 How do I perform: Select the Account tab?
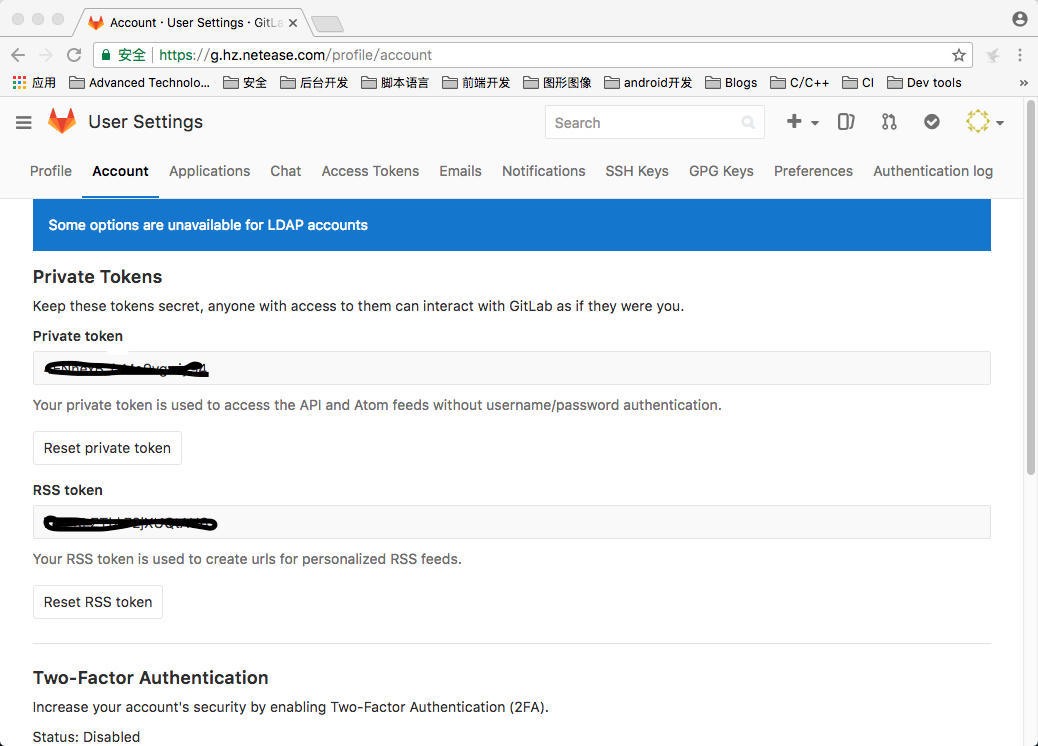coord(120,171)
